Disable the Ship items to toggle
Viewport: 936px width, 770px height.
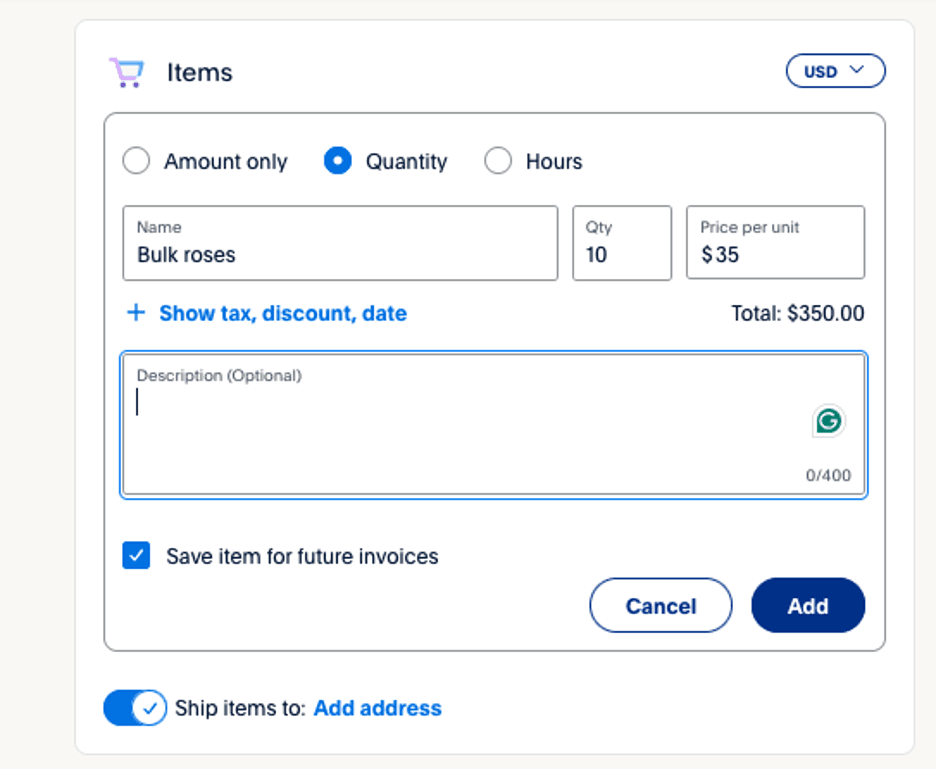pyautogui.click(x=135, y=708)
